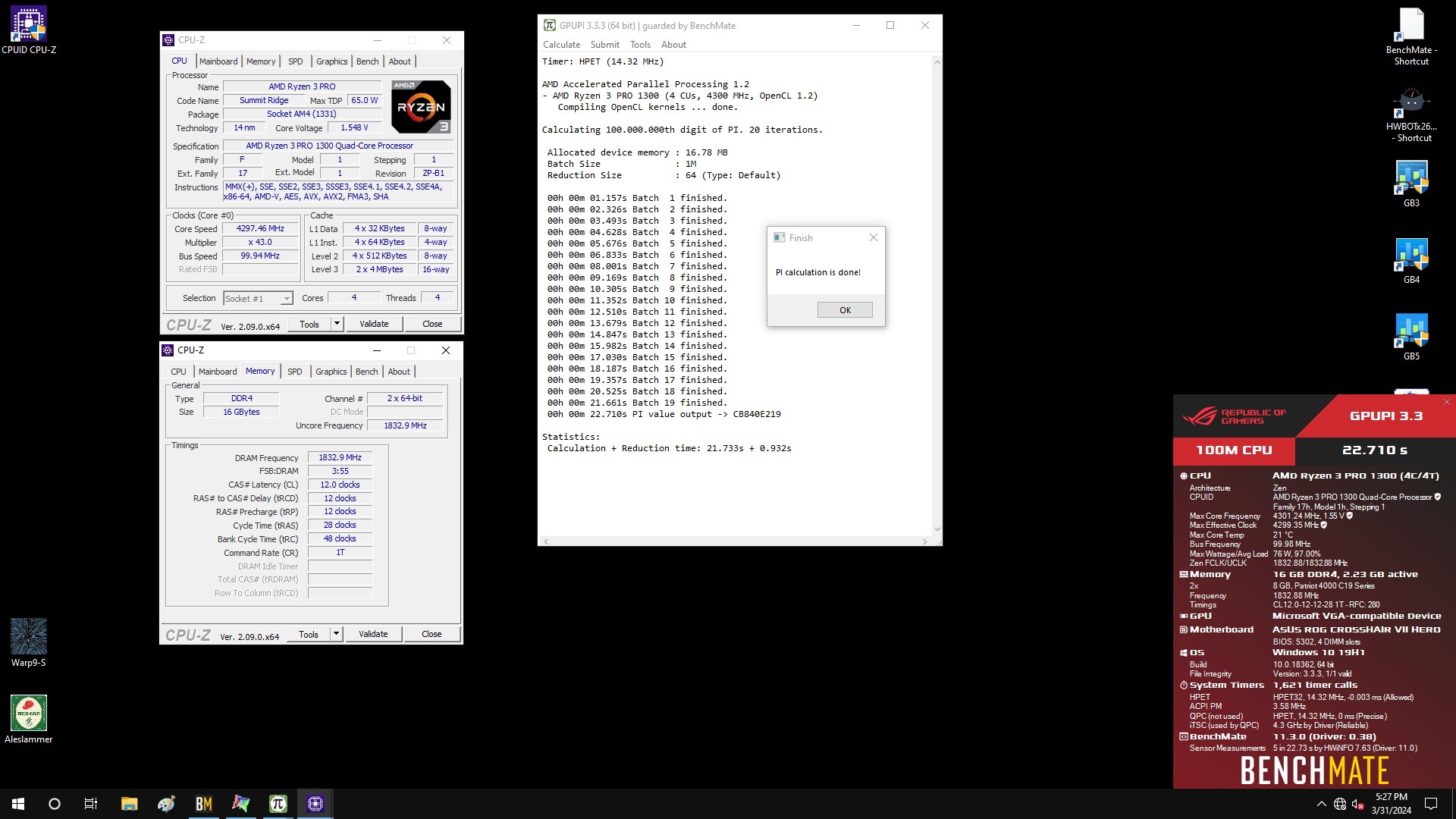Image resolution: width=1456 pixels, height=819 pixels.
Task: Switch to Mainboard tab in top CPU-Z
Action: [x=218, y=61]
